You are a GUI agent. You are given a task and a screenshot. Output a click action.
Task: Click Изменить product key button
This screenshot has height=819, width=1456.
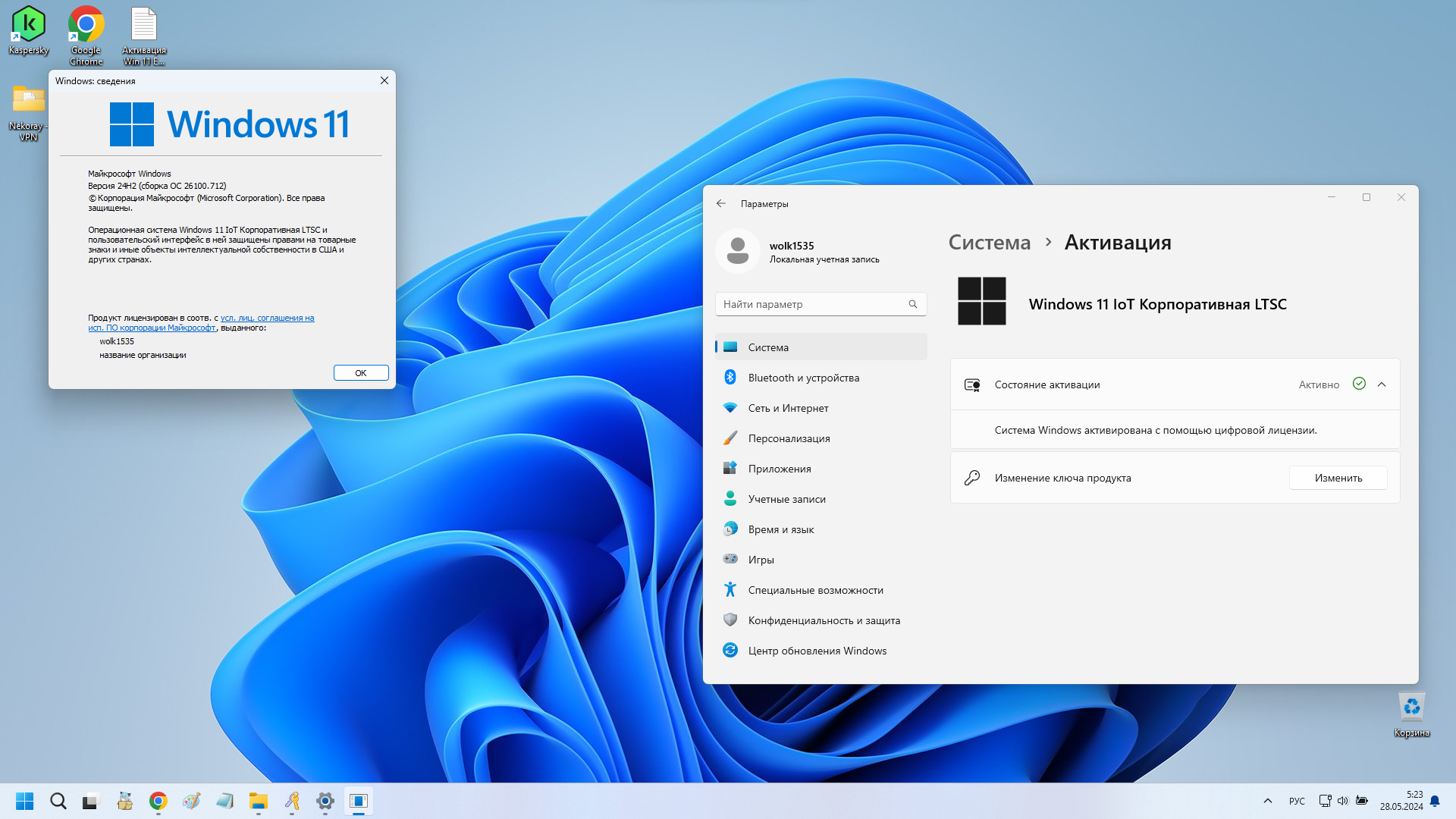click(1338, 478)
